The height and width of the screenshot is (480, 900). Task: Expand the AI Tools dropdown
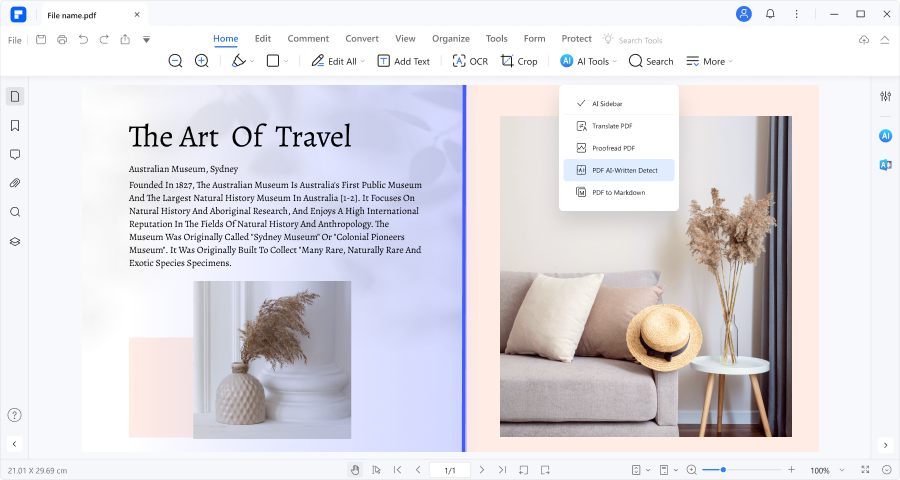click(x=588, y=61)
